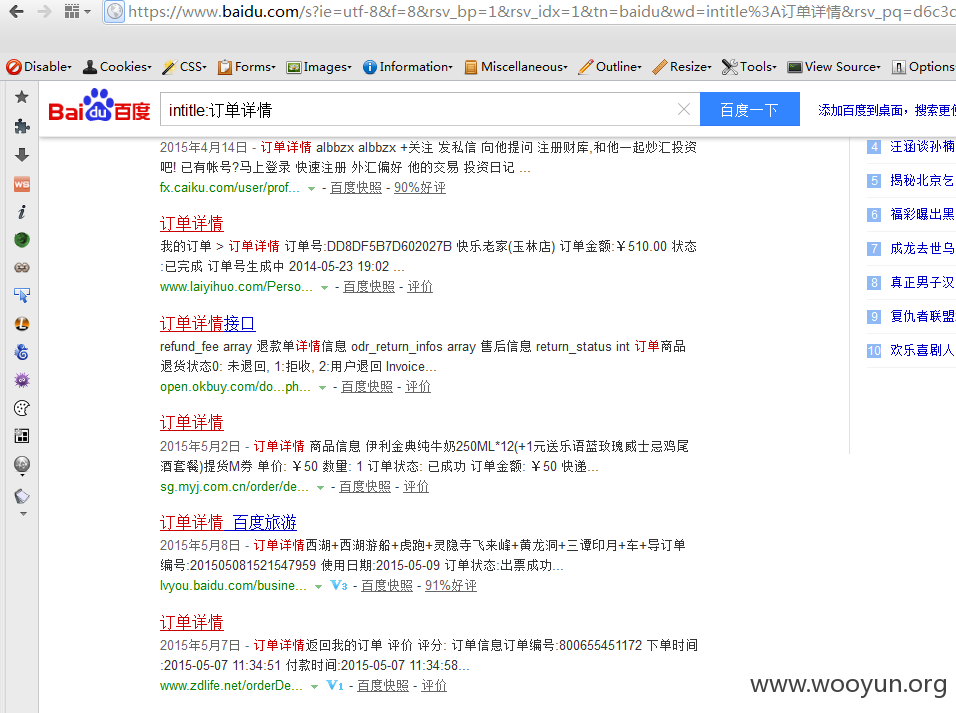Open hot search item 10 欢乐喜剧人
956x713 pixels.
pos(911,350)
